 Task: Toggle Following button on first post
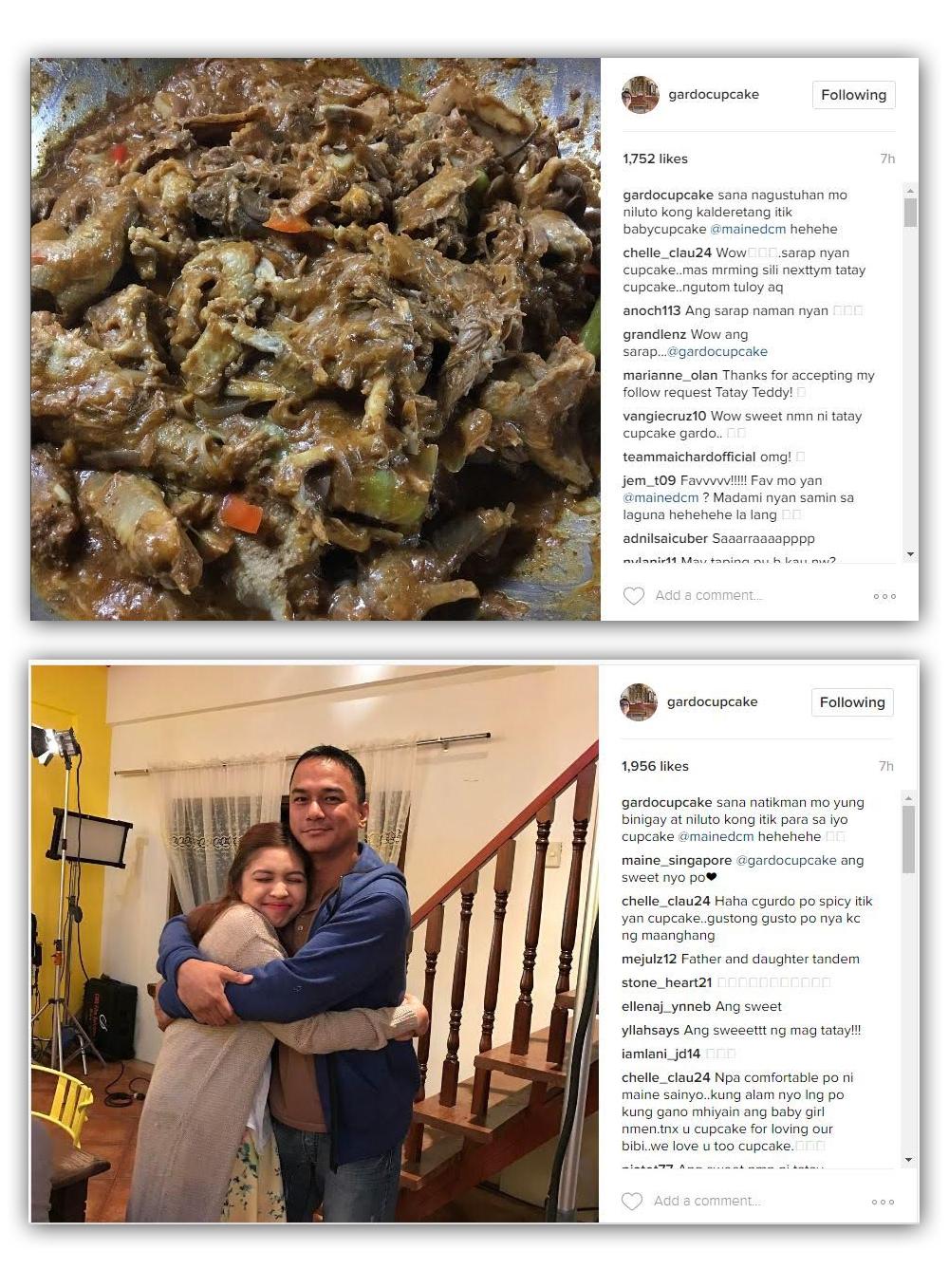(854, 95)
